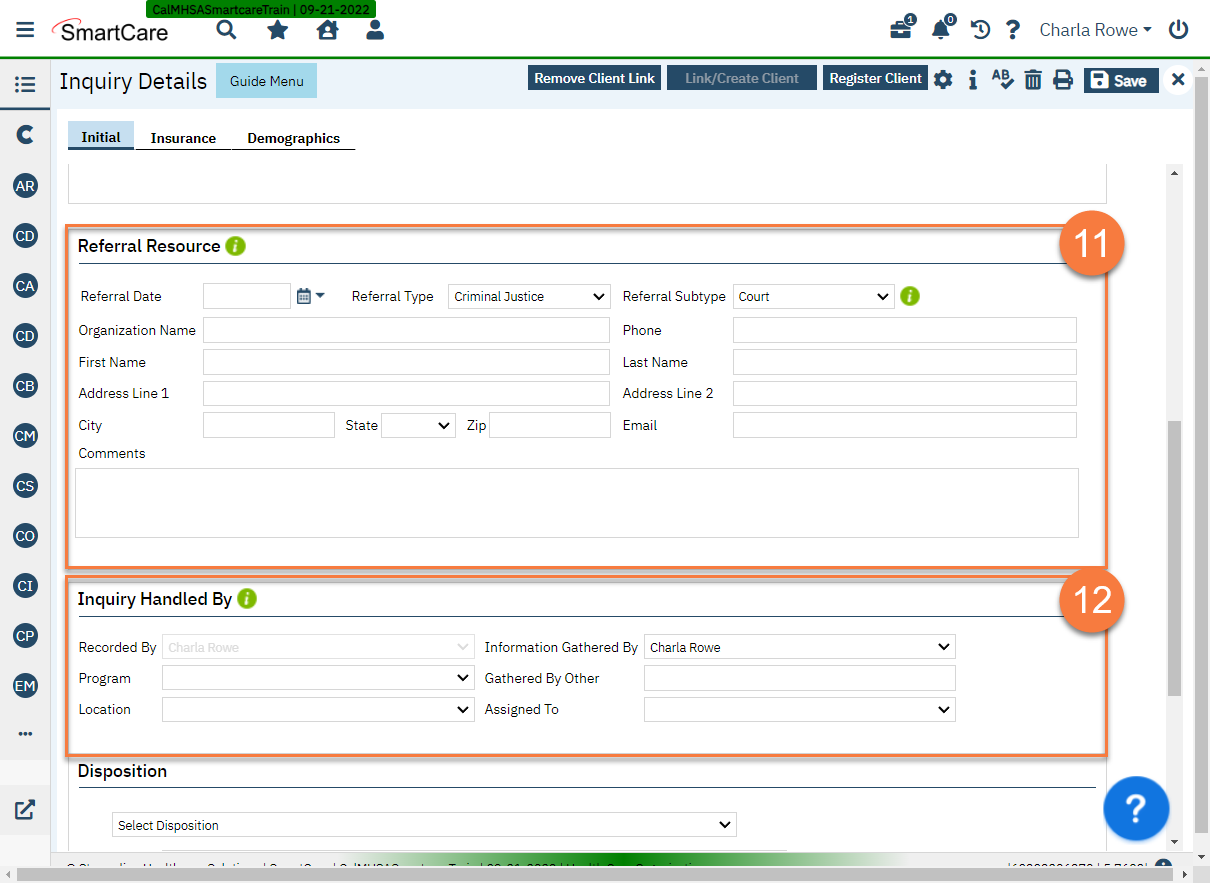
Task: Expand the Information Gathered By dropdown
Action: (x=799, y=647)
